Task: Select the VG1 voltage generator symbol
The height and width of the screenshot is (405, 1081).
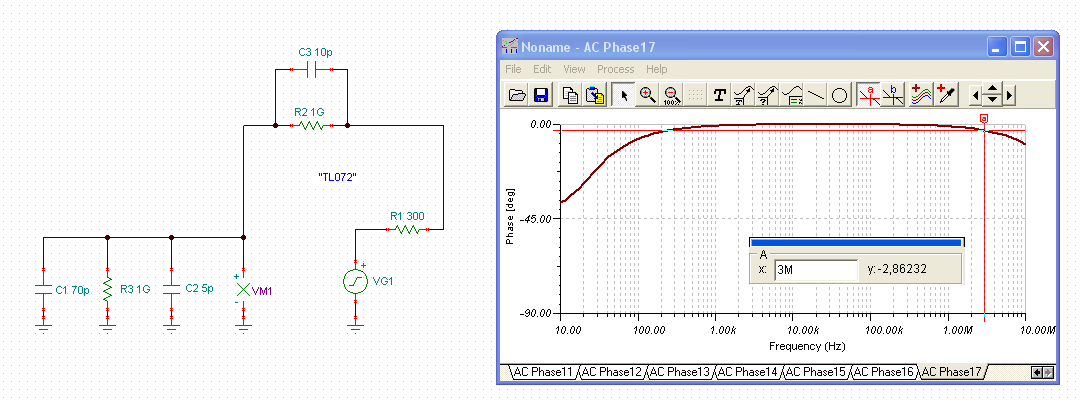Action: click(356, 281)
